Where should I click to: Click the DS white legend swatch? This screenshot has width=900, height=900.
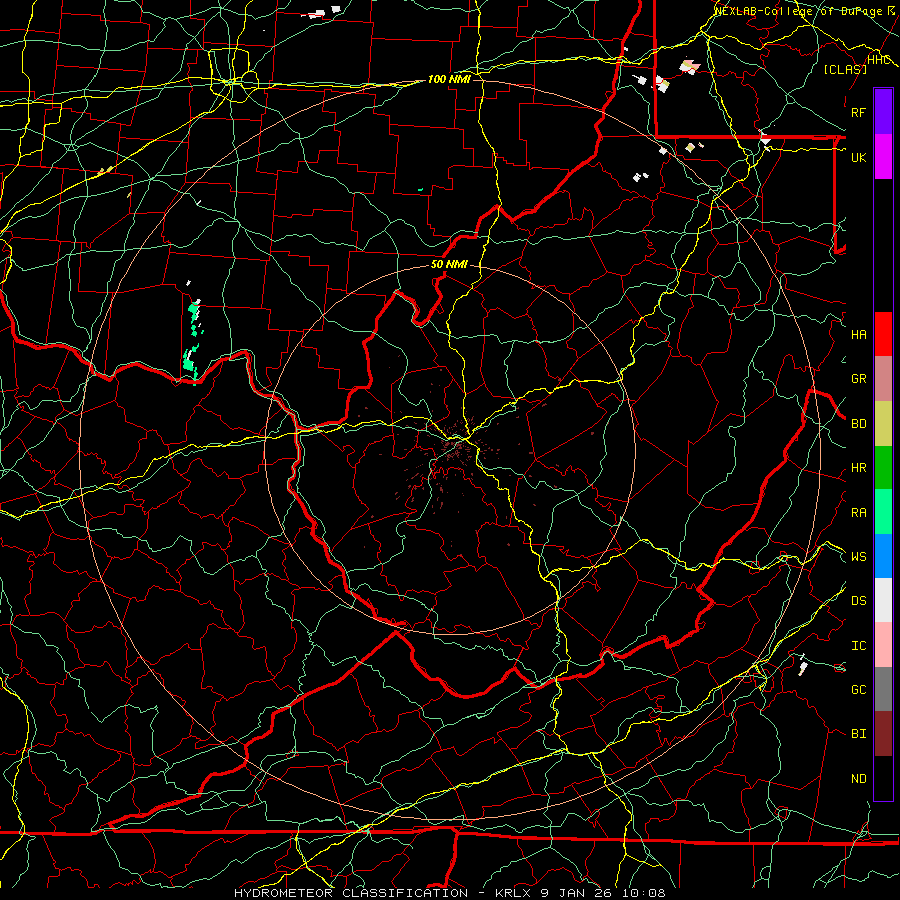[883, 600]
